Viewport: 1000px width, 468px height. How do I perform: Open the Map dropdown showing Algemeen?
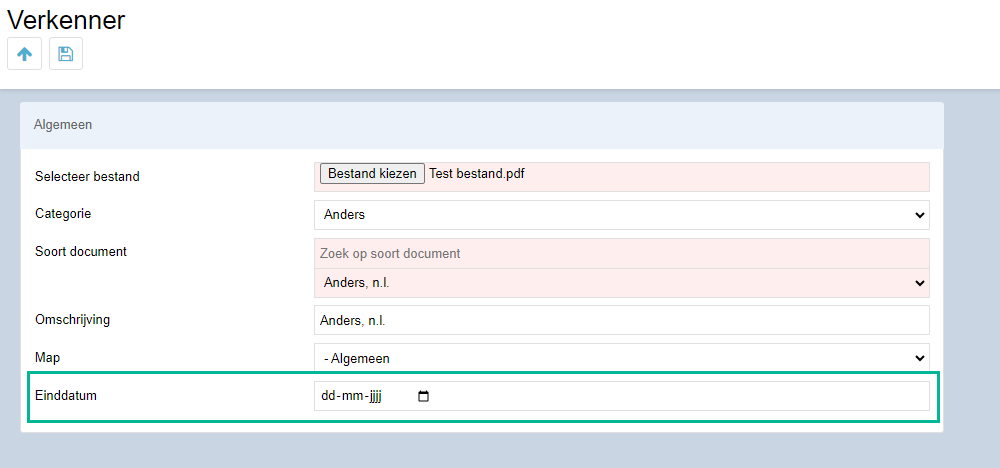622,358
